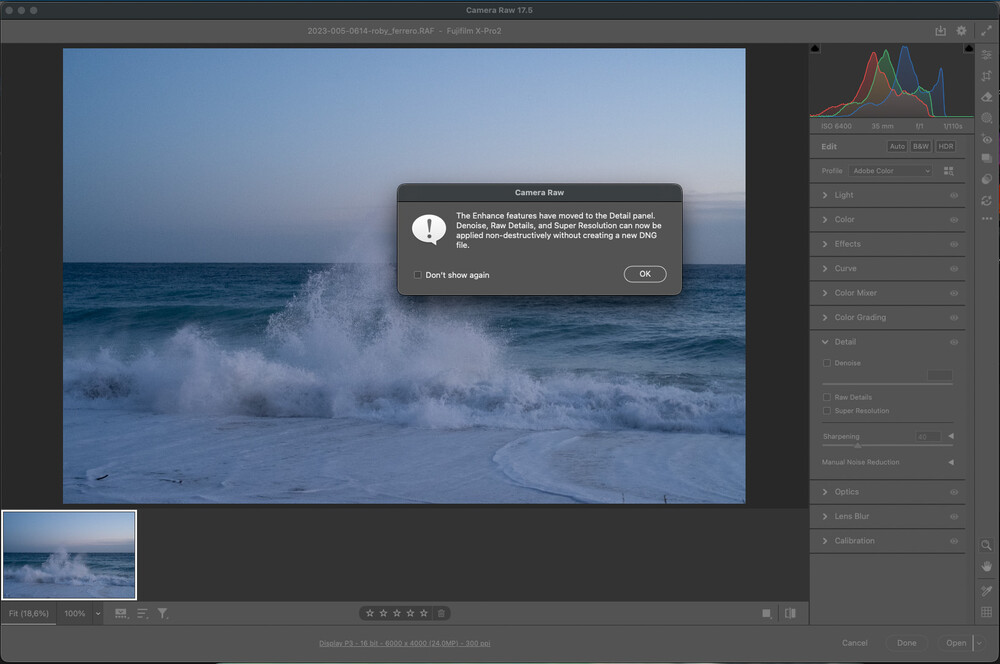Select the Zoom magnifier tool

(x=987, y=545)
